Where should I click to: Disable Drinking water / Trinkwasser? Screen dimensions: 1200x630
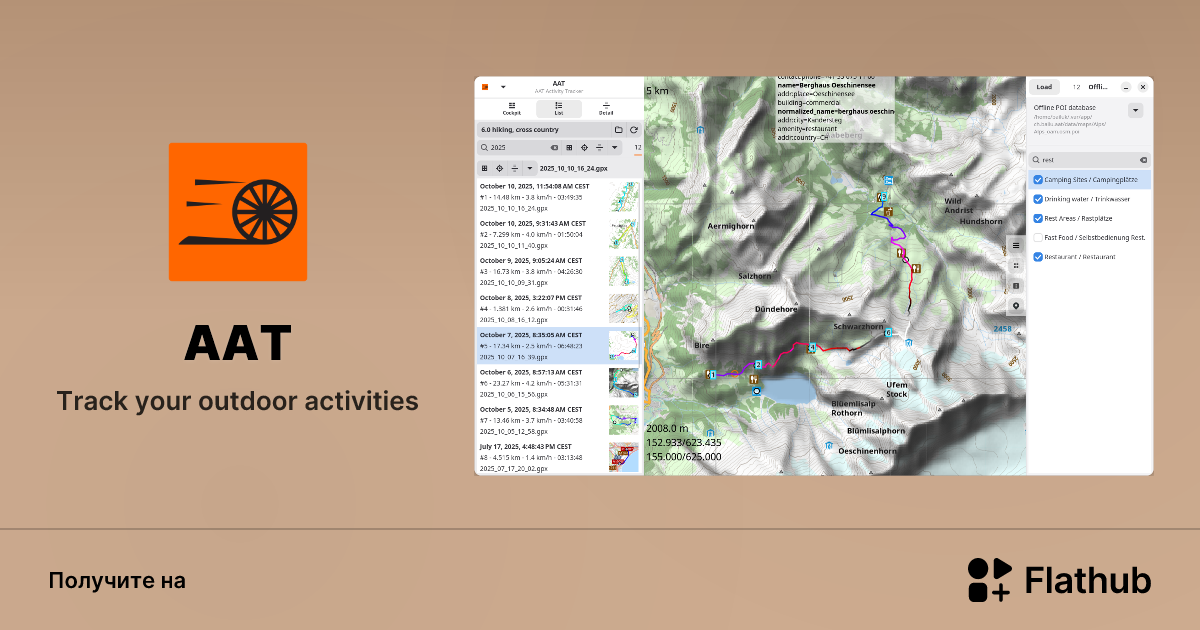1038,199
